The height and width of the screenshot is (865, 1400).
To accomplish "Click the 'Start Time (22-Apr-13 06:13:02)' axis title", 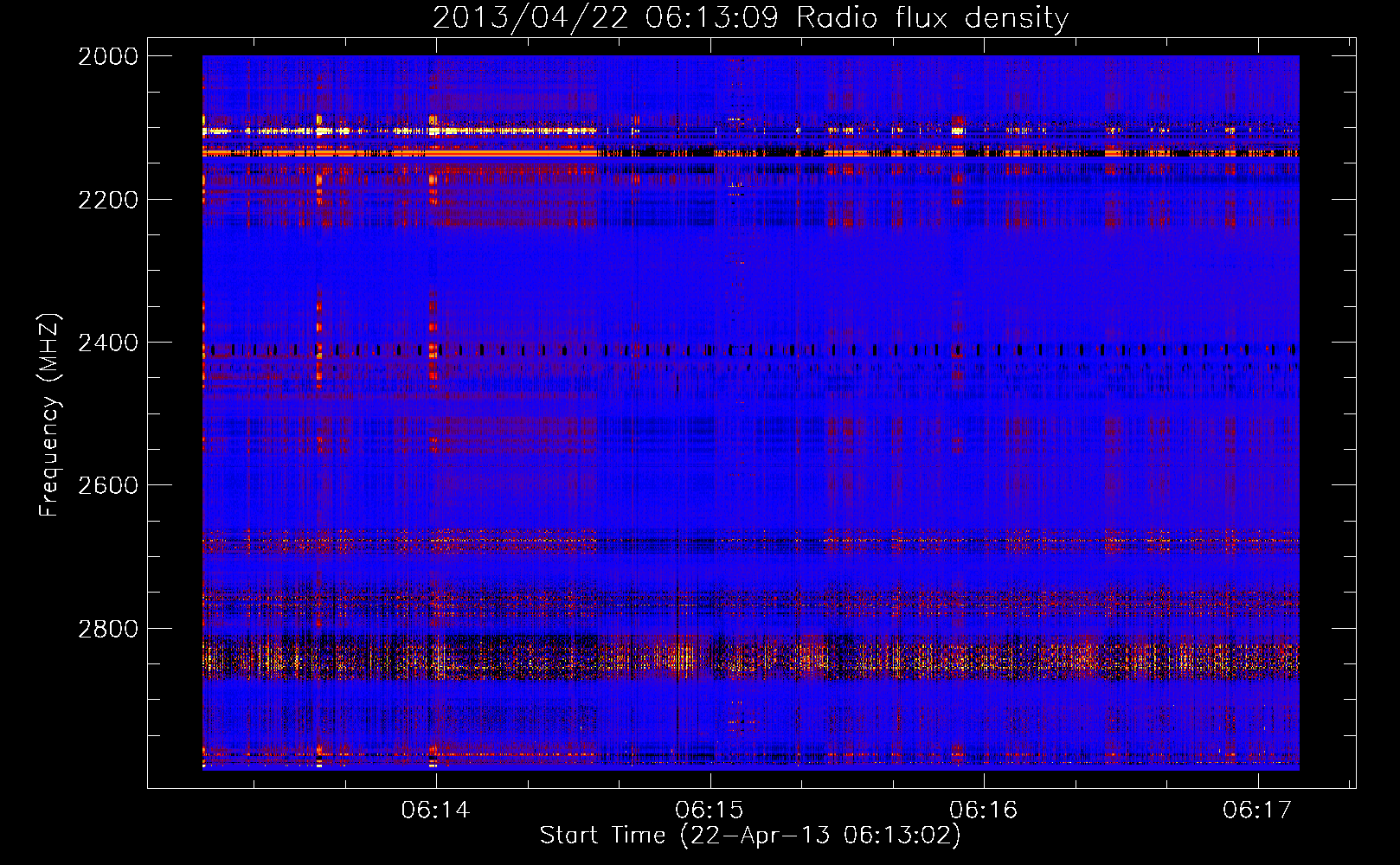I will [750, 836].
